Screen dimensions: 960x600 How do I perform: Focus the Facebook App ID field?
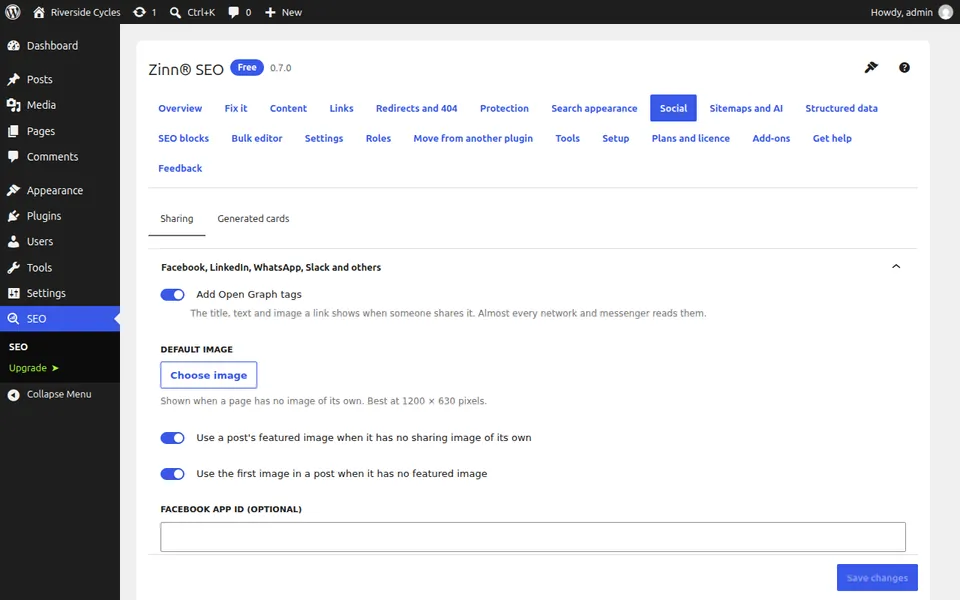(533, 537)
